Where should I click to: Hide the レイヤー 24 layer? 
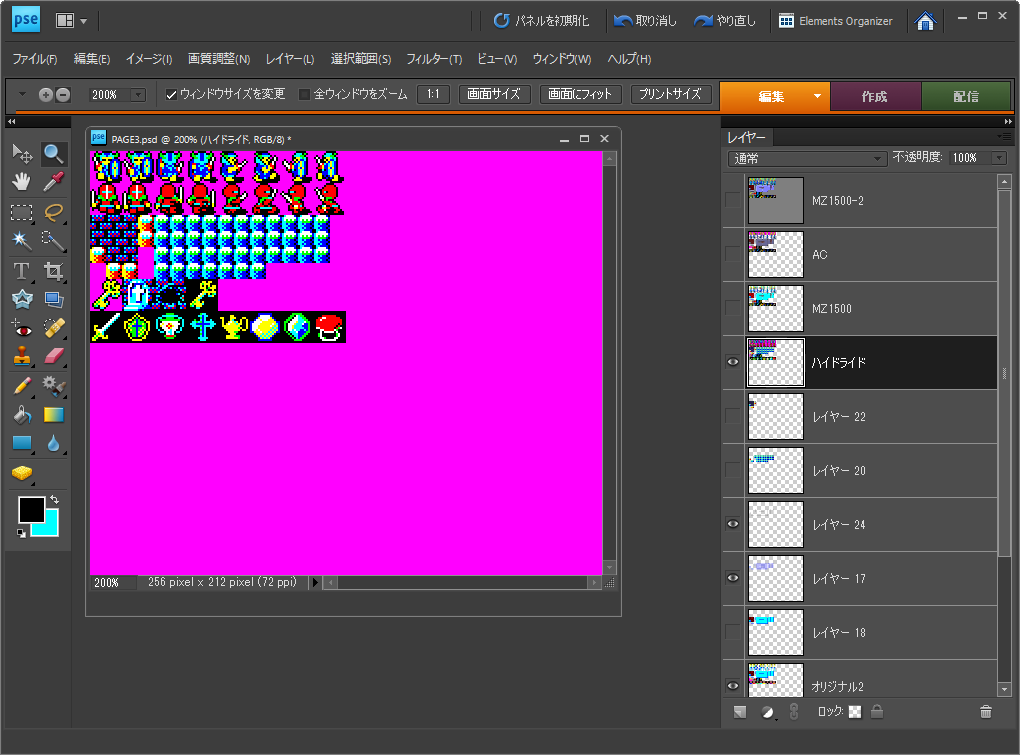(732, 524)
